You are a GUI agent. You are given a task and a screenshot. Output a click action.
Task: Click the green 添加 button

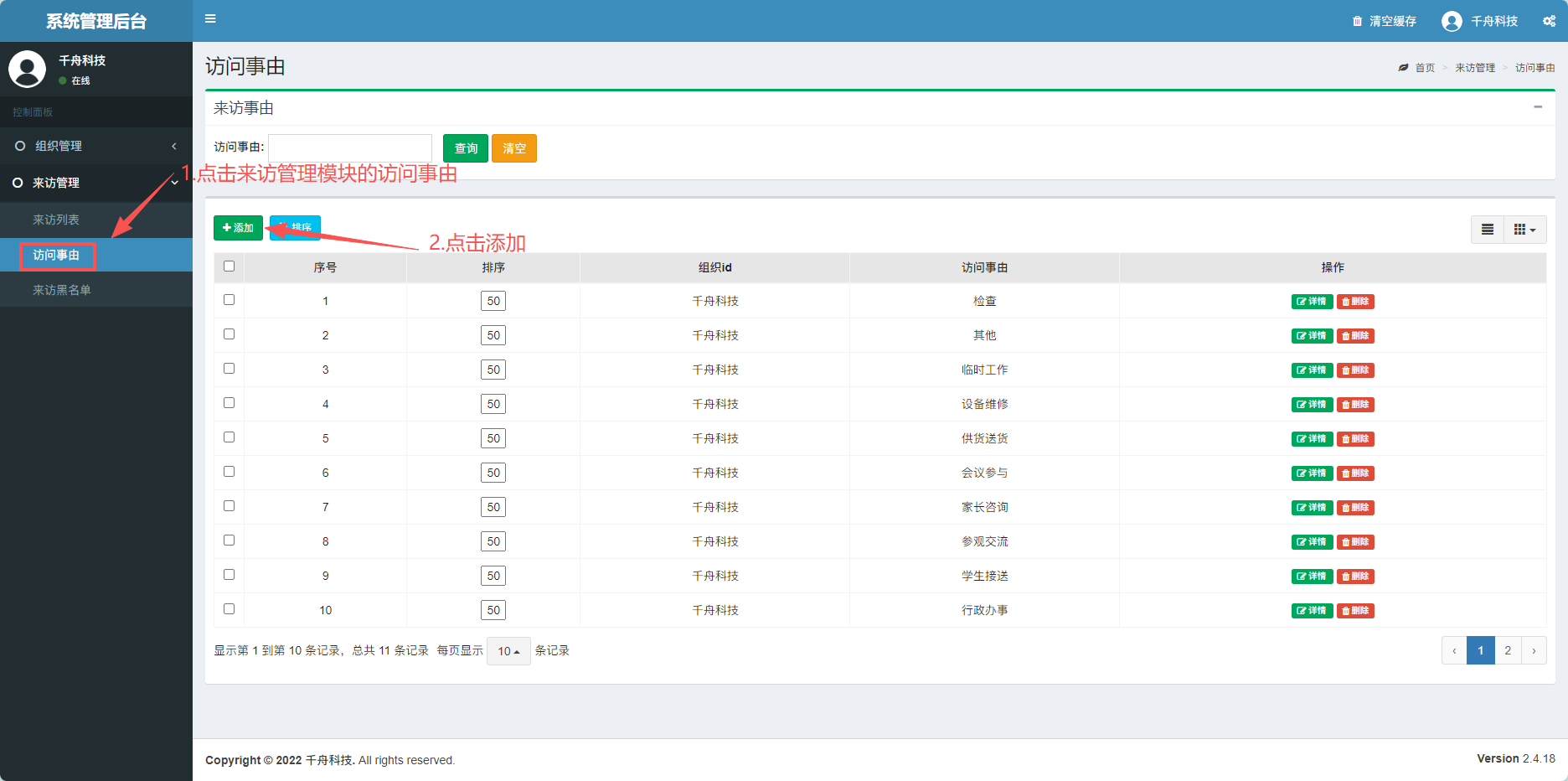coord(238,228)
